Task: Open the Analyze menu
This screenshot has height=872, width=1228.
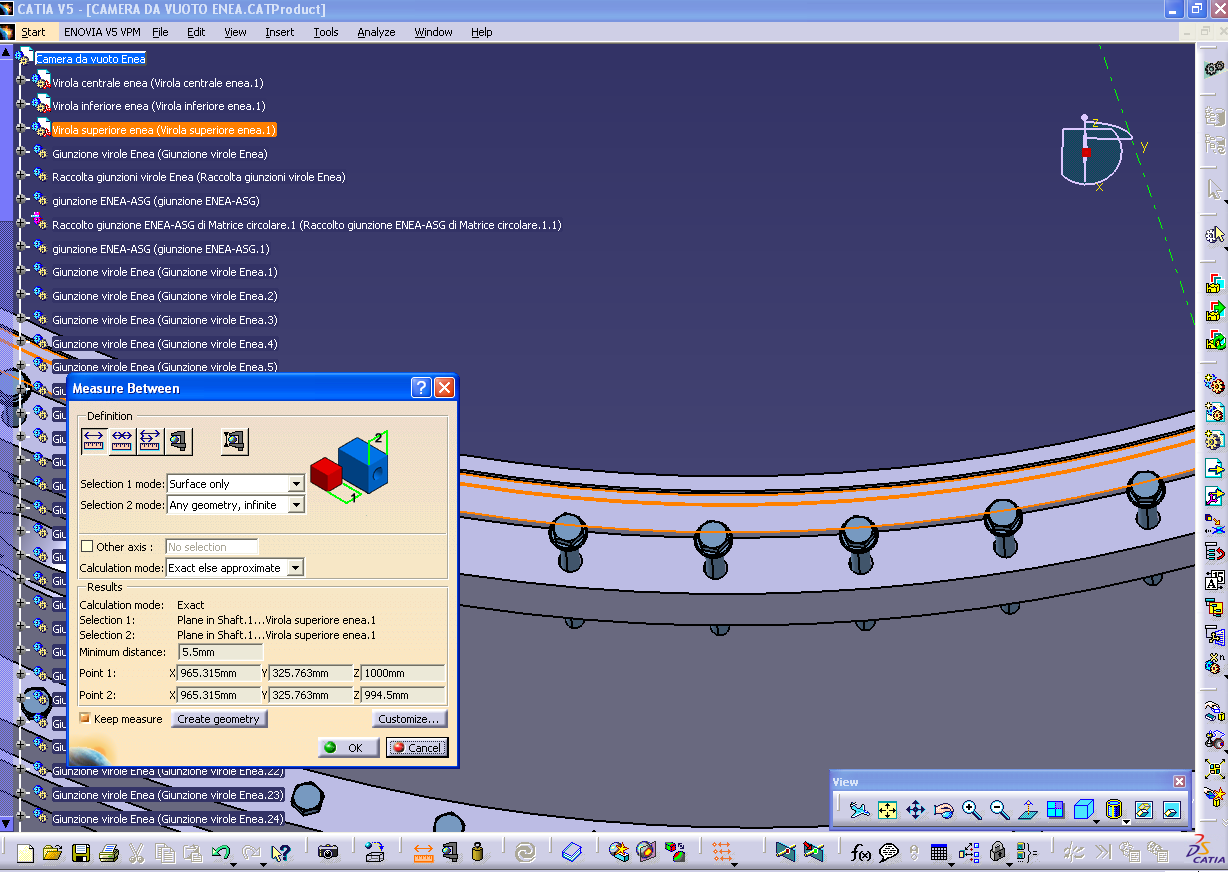Action: coord(376,32)
